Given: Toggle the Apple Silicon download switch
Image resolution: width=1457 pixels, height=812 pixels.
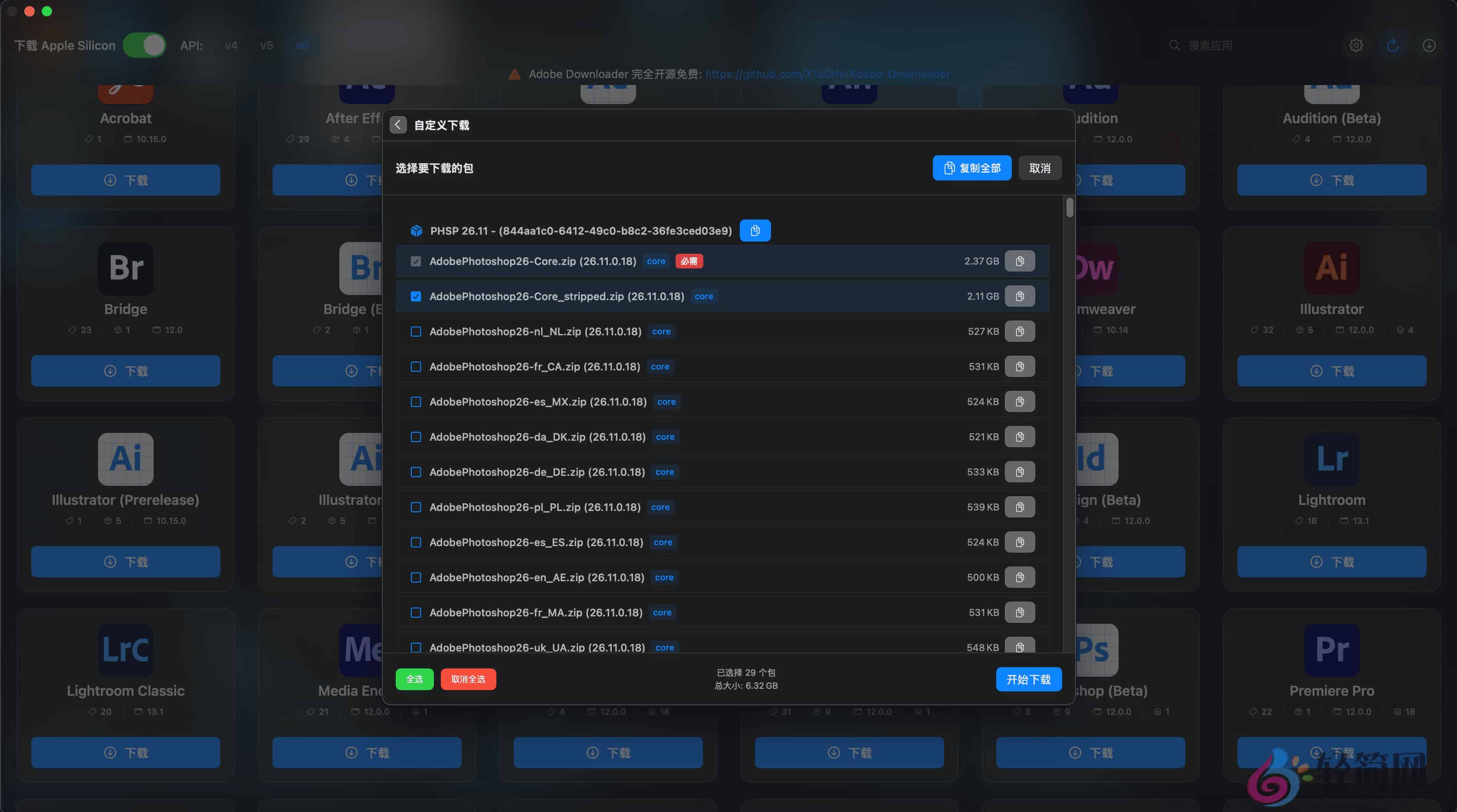Looking at the screenshot, I should coord(145,45).
